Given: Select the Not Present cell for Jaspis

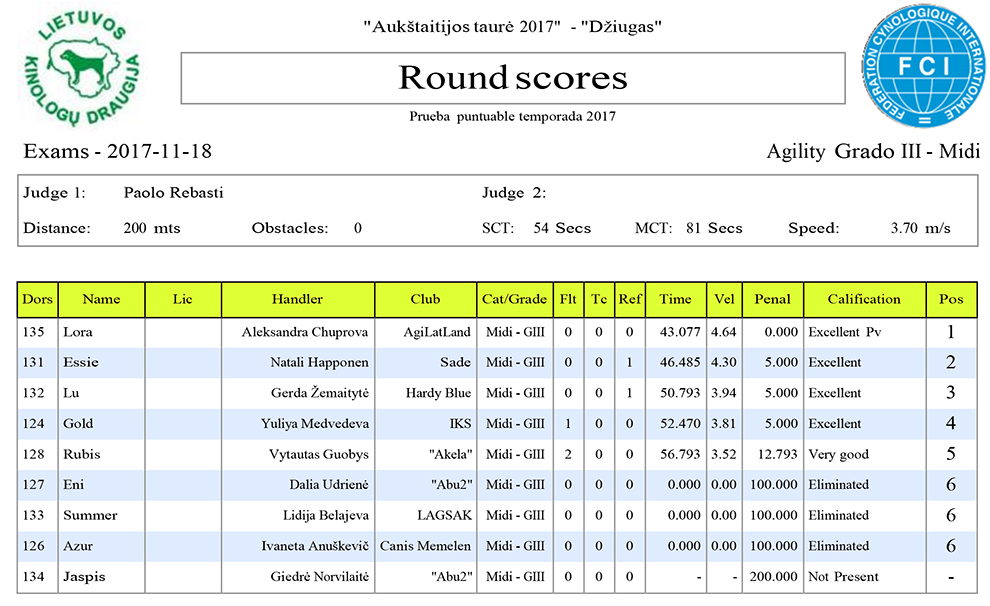Looking at the screenshot, I should pos(843,577).
